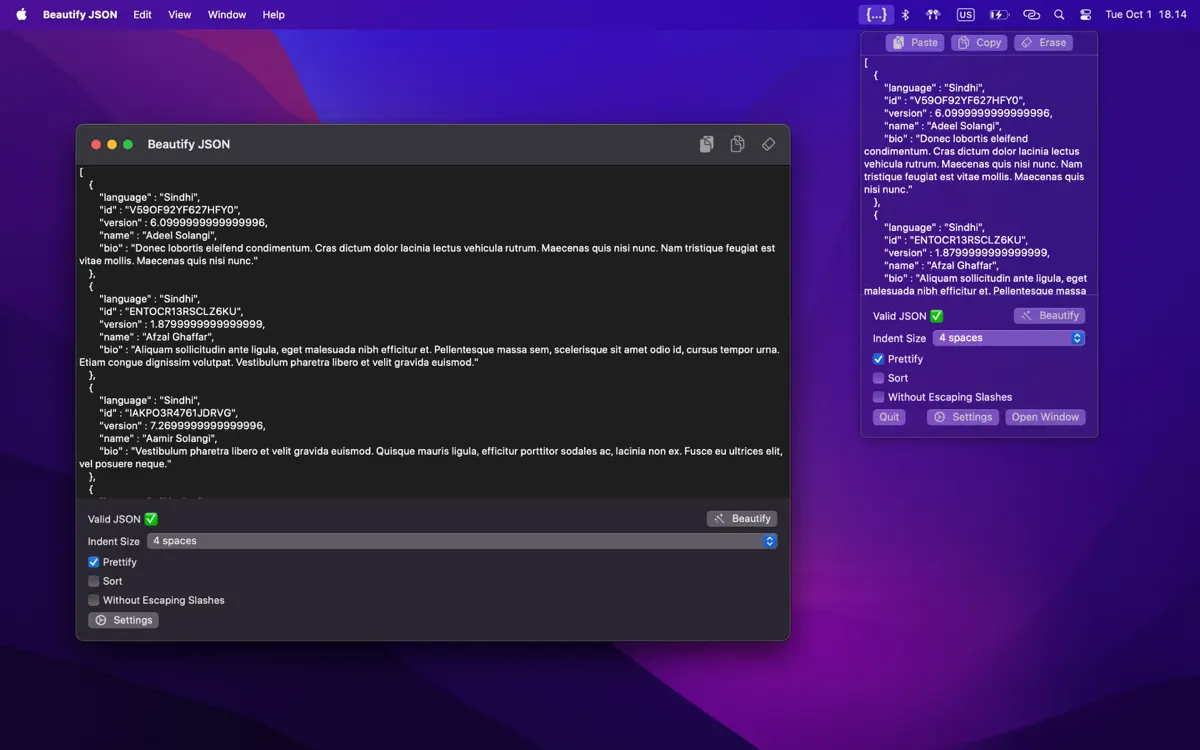Click Copy in the popover panel
Viewport: 1200px width, 750px height.
coord(979,43)
